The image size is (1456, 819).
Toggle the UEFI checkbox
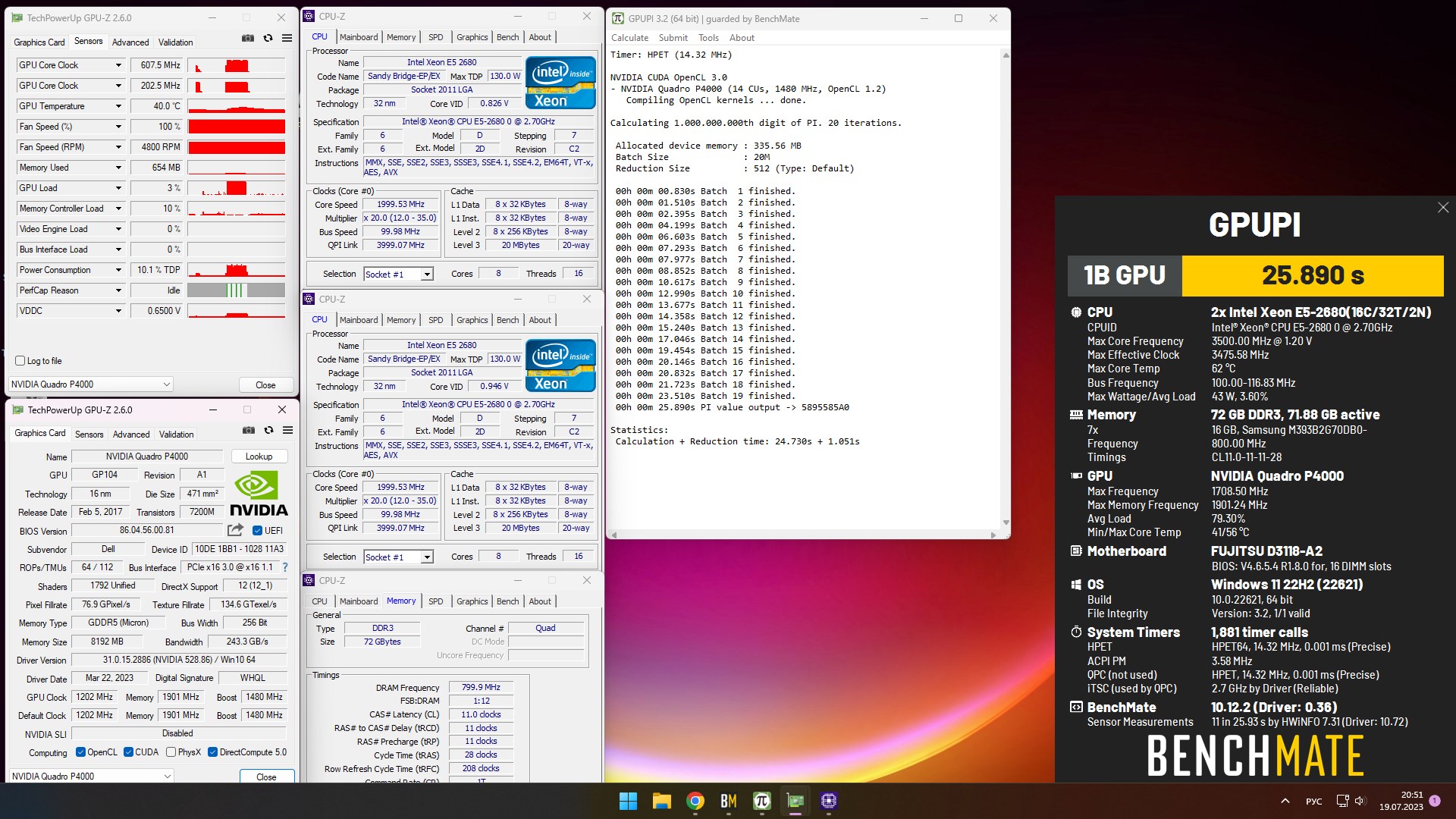(257, 531)
